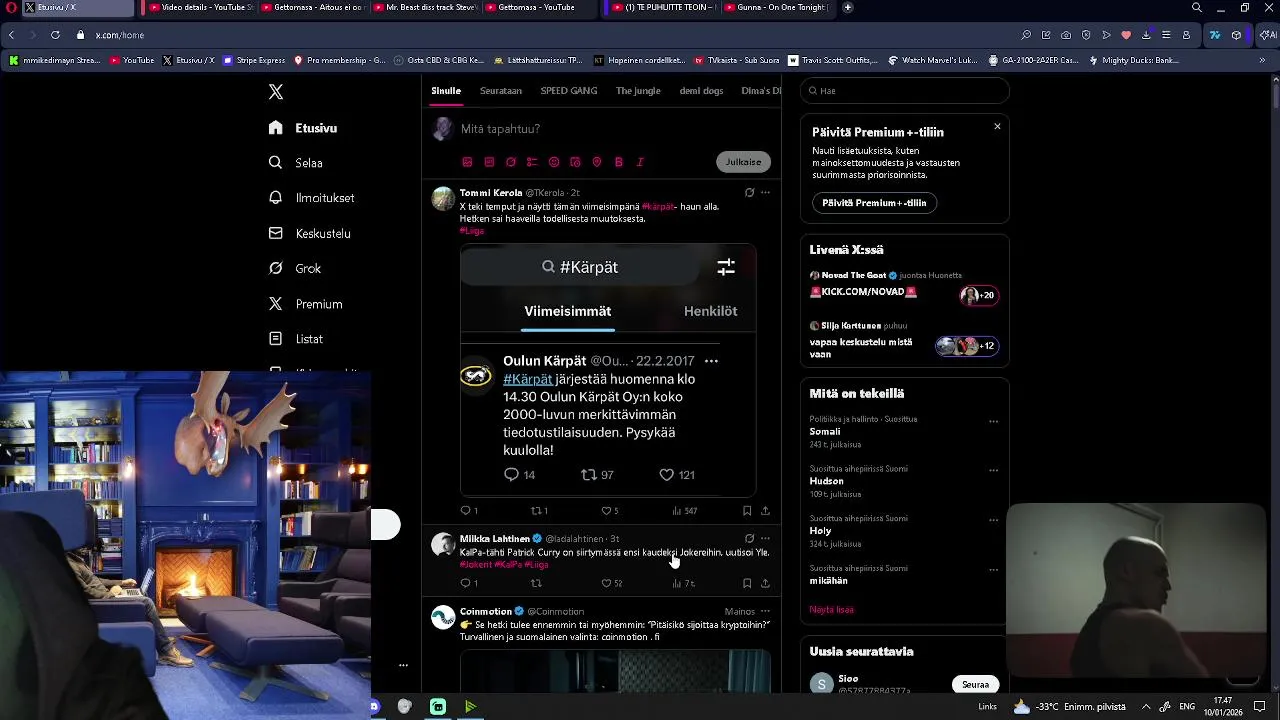Click the X logo in the sidebar
This screenshot has width=1280, height=720.
pos(276,92)
